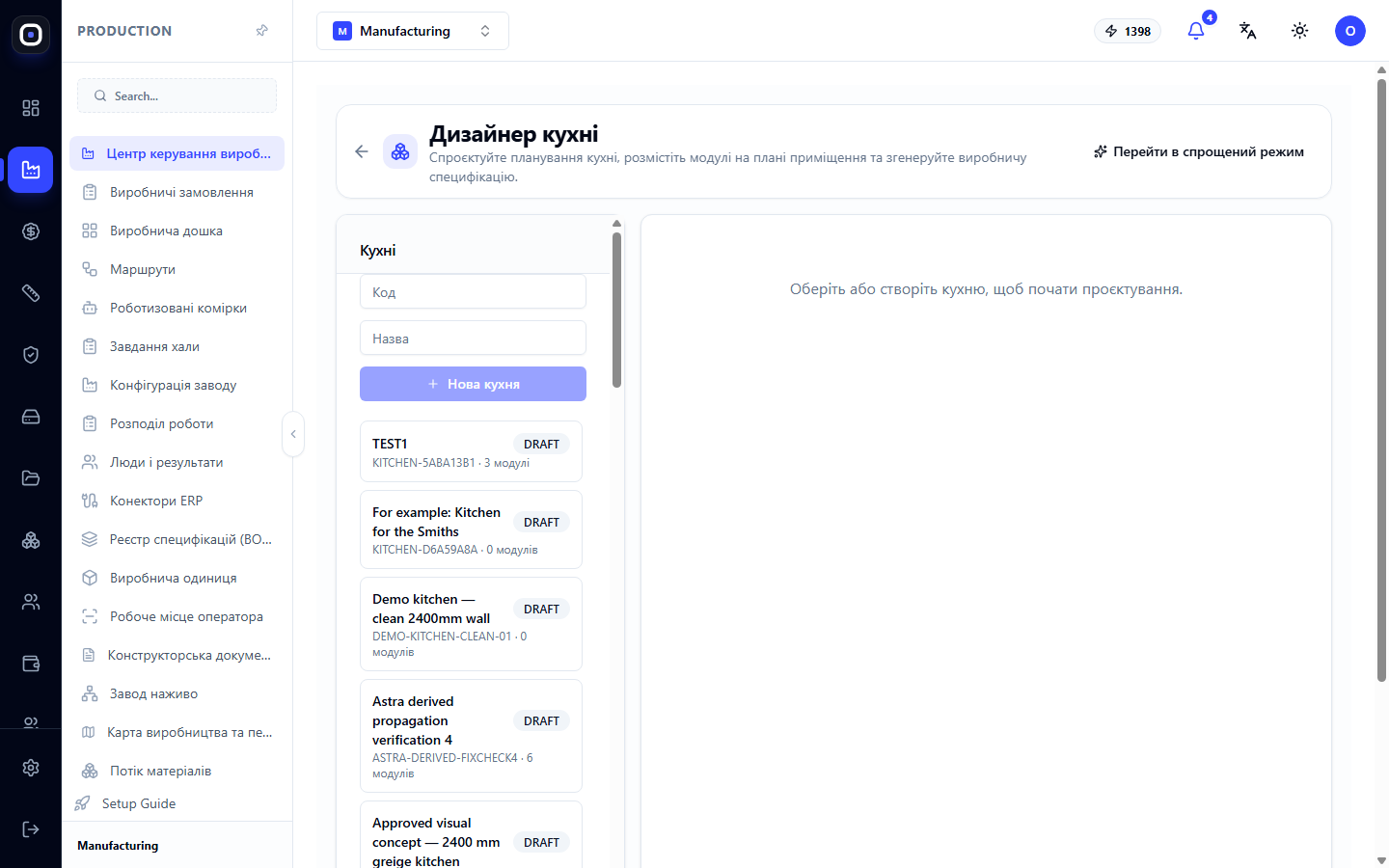This screenshot has height=868, width=1389.
Task: Open the shield icon in left rail
Action: pos(31,355)
